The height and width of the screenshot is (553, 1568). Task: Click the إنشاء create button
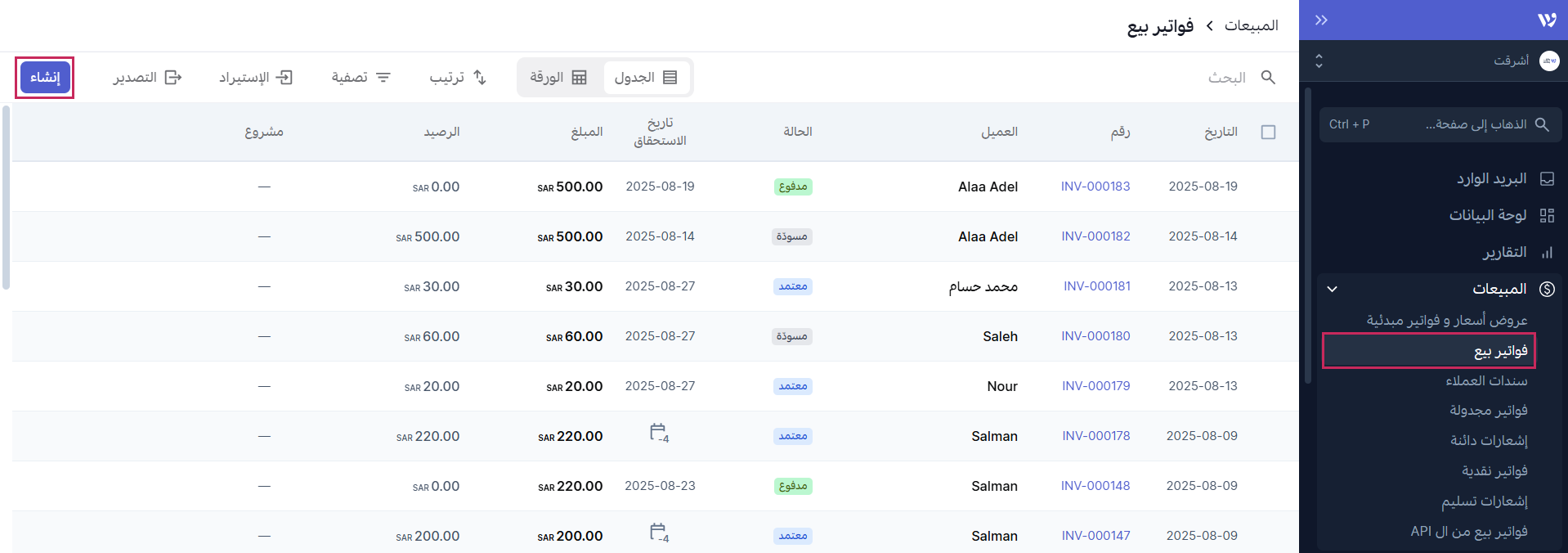point(45,78)
